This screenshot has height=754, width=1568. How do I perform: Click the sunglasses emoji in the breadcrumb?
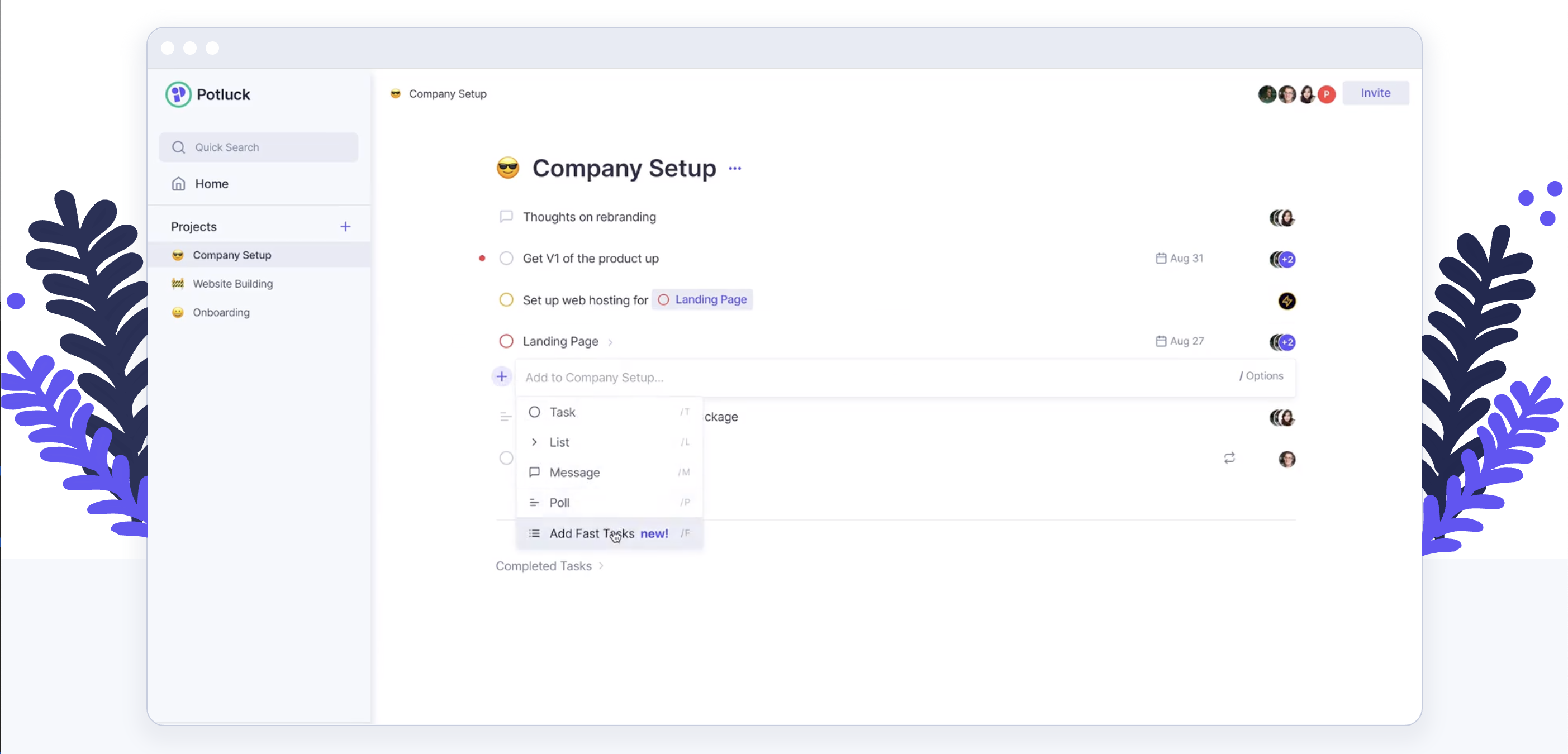(x=396, y=94)
